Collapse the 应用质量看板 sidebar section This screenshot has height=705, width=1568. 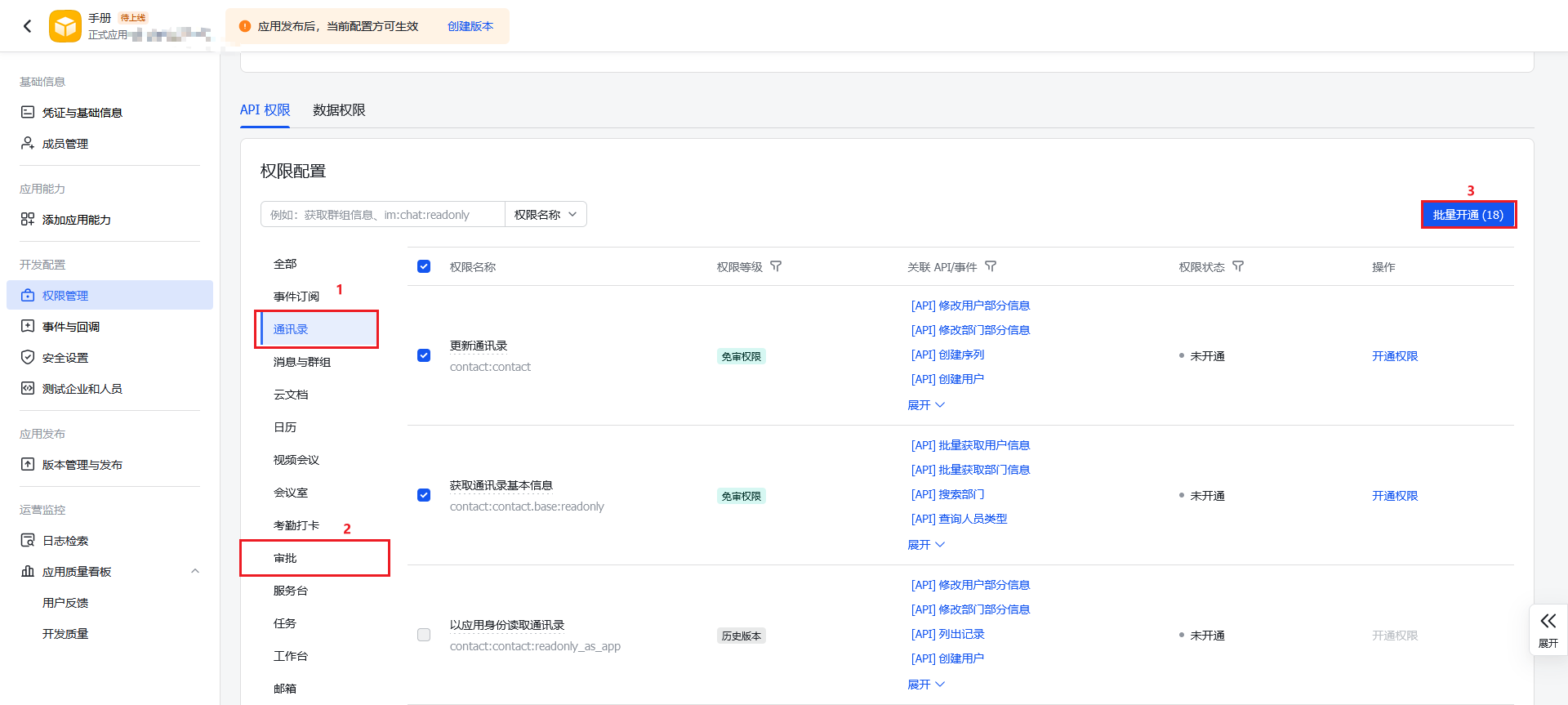[195, 571]
